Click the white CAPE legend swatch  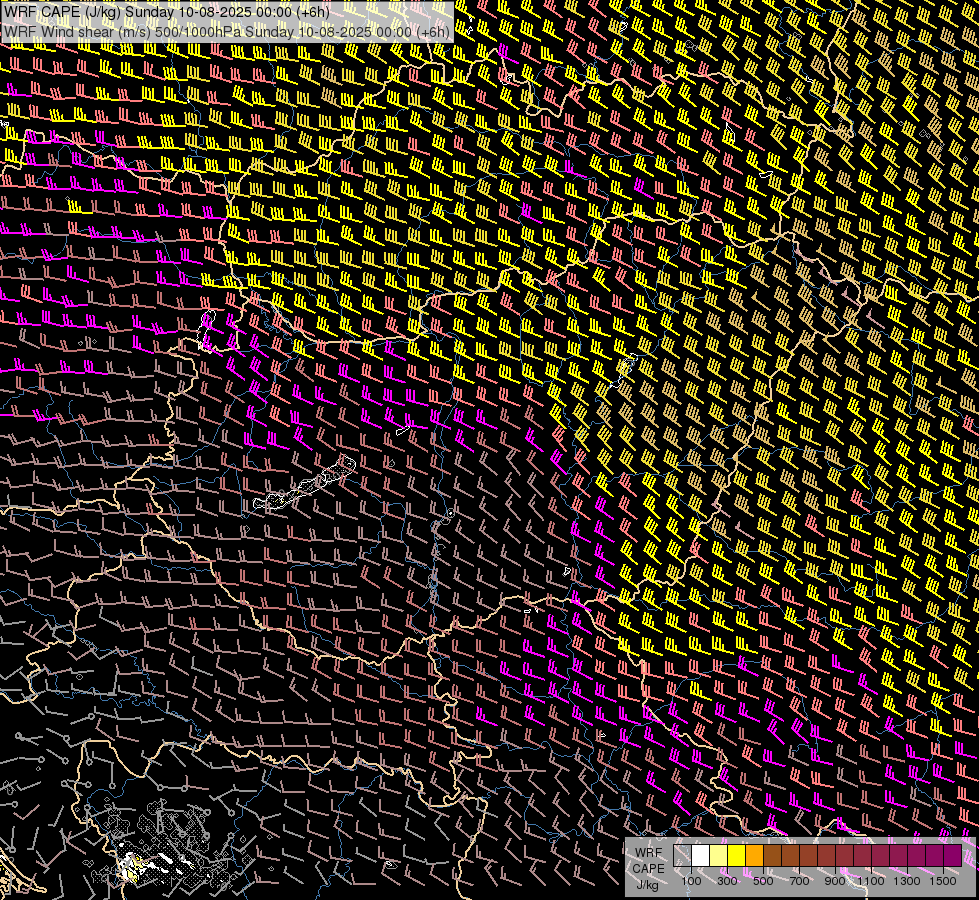701,855
